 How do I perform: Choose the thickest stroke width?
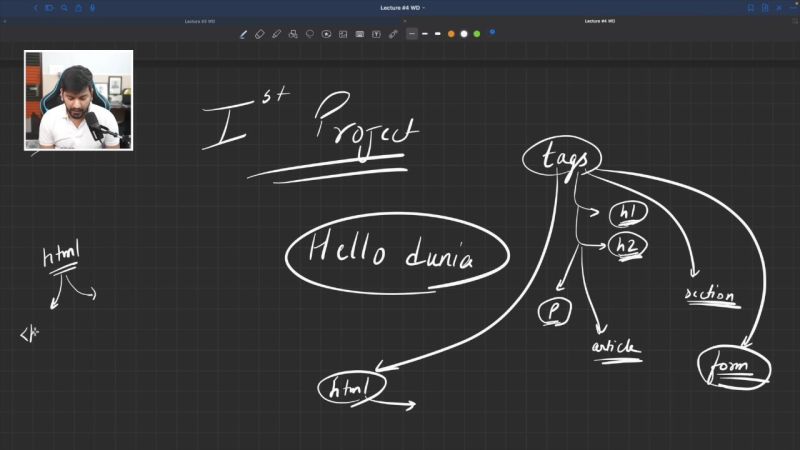click(x=437, y=34)
